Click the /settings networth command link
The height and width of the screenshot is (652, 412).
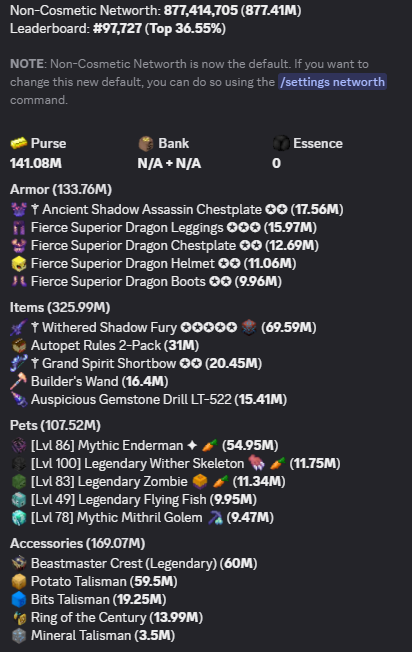click(x=332, y=82)
